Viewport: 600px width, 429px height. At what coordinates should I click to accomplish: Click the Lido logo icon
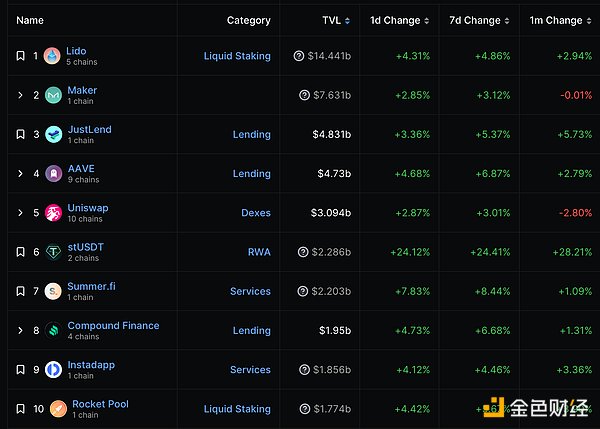pos(53,56)
